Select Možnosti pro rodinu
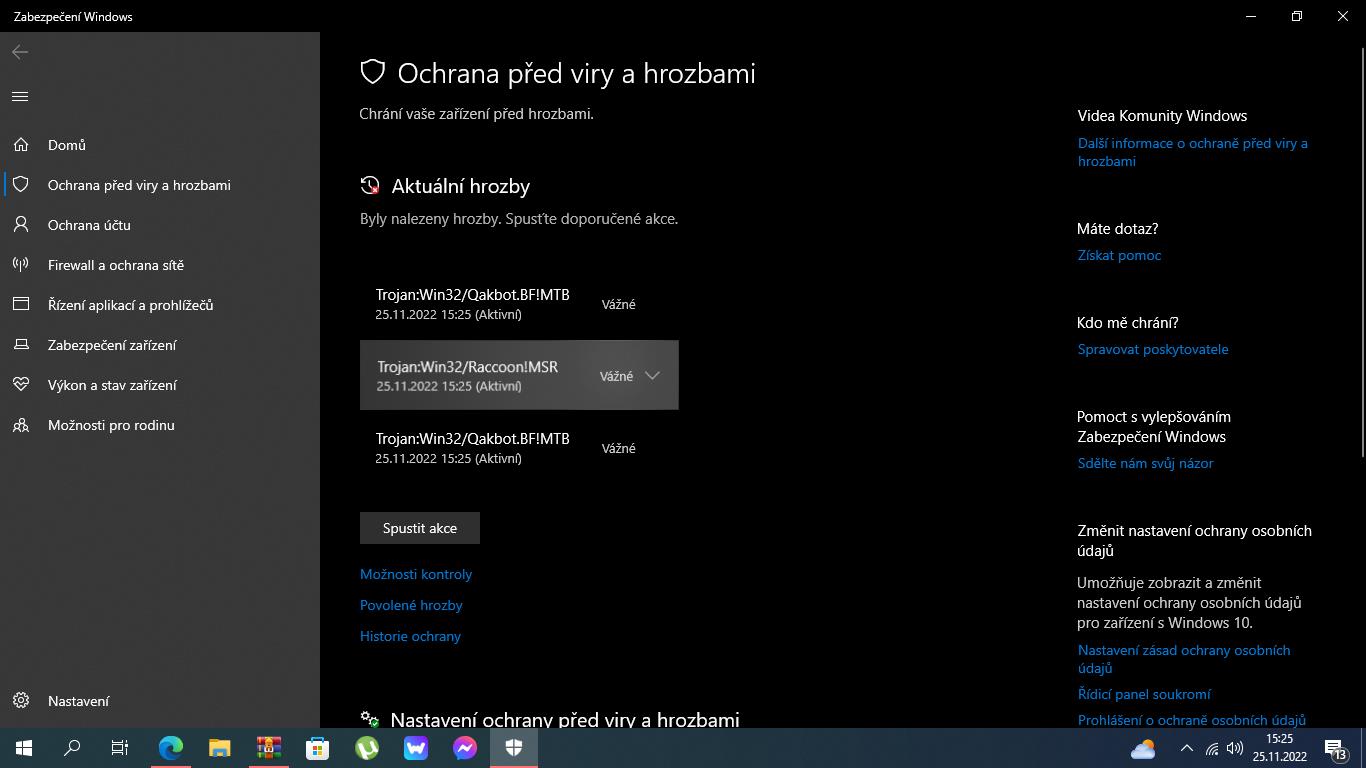The image size is (1366, 768). [111, 425]
